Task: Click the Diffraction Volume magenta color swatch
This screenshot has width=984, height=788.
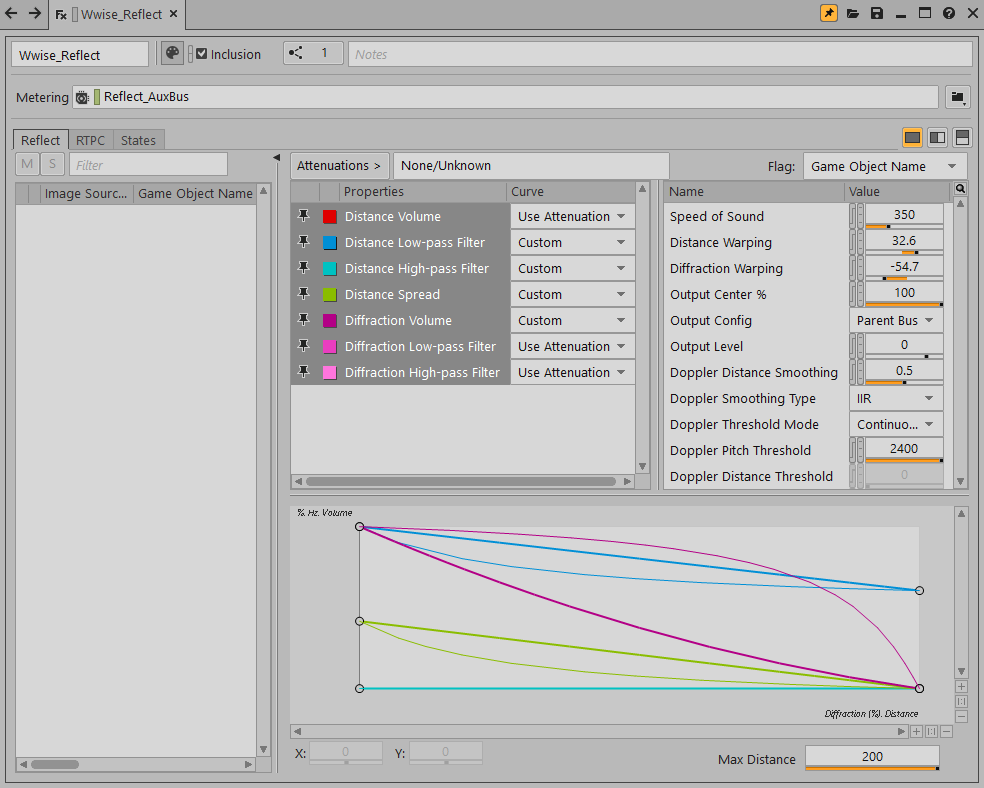Action: (x=330, y=321)
